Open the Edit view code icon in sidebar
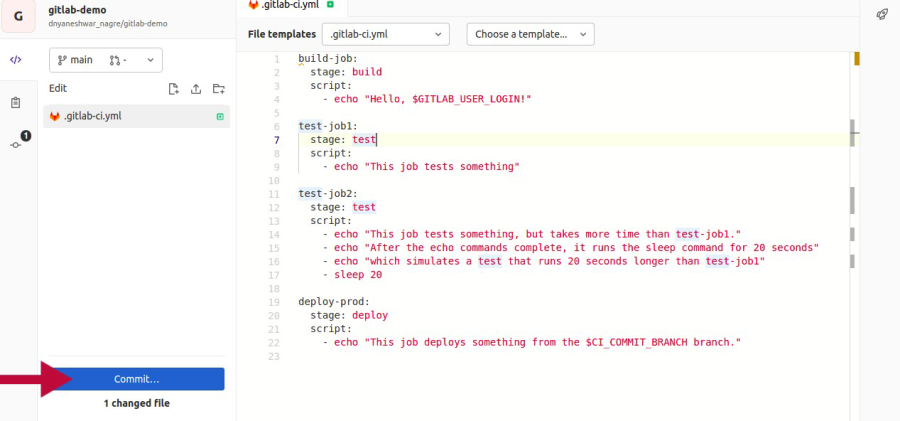Screen dimensions: 900x421 pos(16,60)
